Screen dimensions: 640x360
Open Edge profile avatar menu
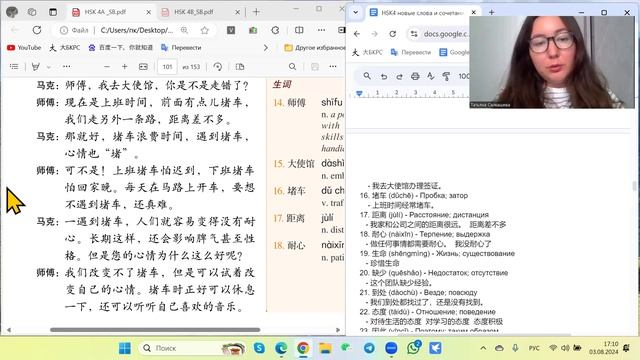point(12,12)
